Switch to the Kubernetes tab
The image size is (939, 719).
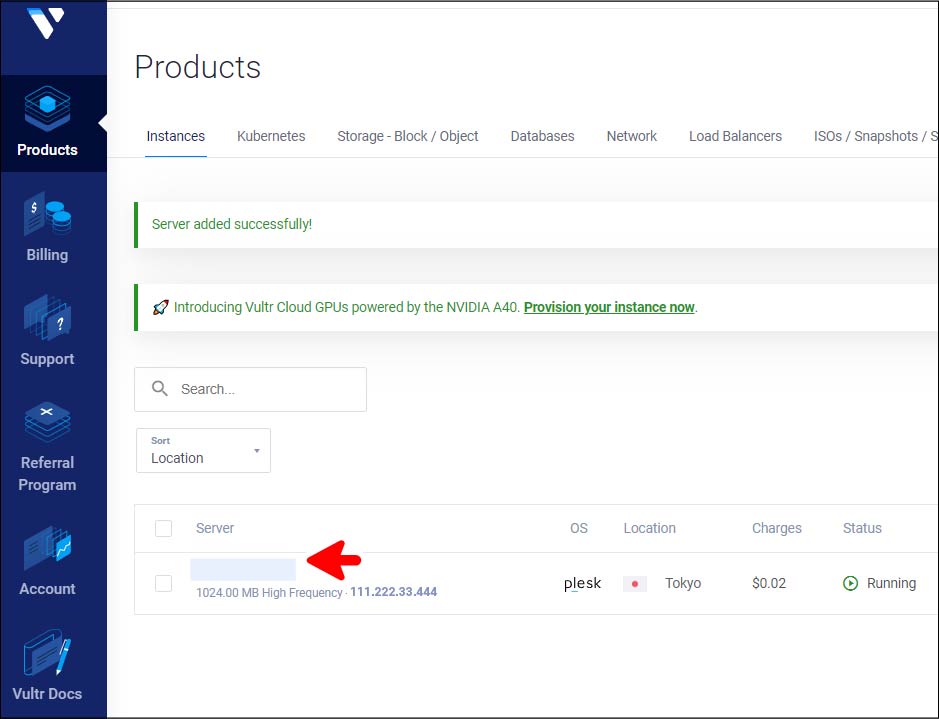pyautogui.click(x=271, y=136)
